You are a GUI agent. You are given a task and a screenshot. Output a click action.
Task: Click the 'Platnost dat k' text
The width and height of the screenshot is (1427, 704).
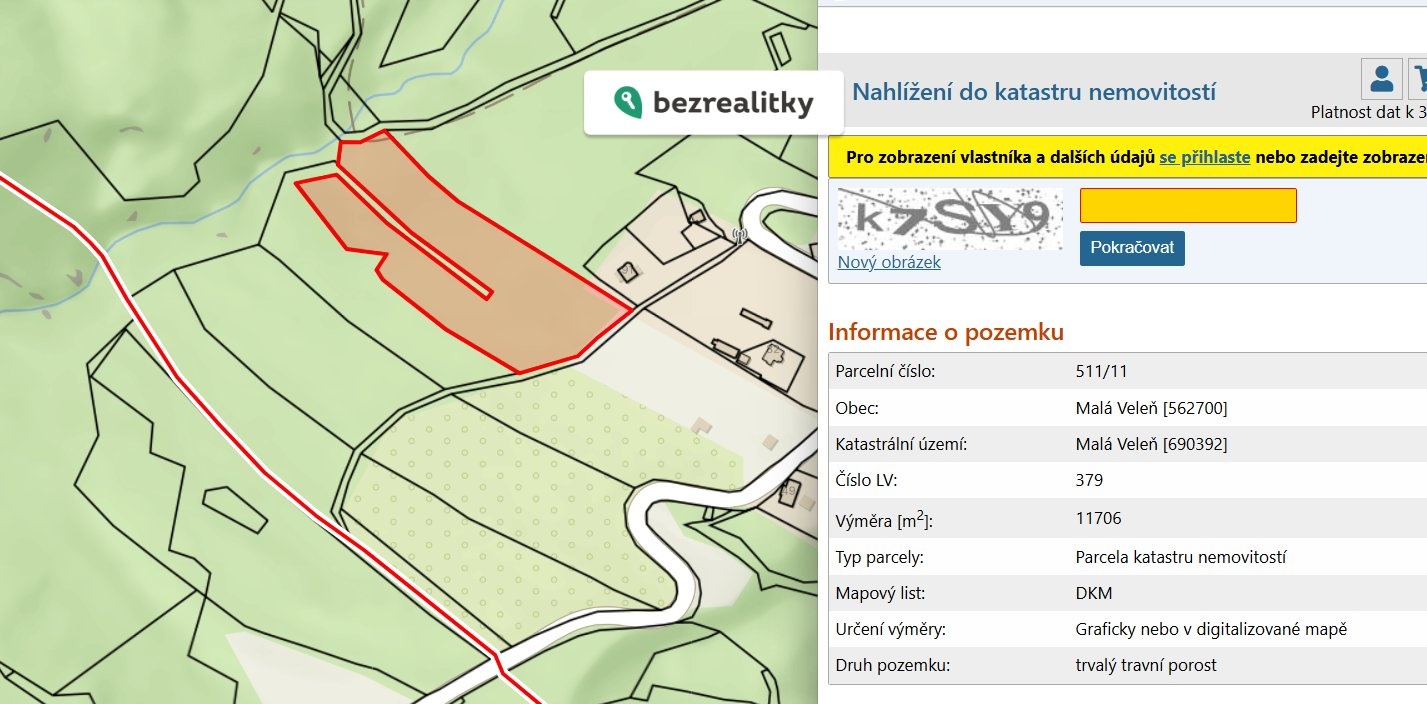click(x=1364, y=112)
